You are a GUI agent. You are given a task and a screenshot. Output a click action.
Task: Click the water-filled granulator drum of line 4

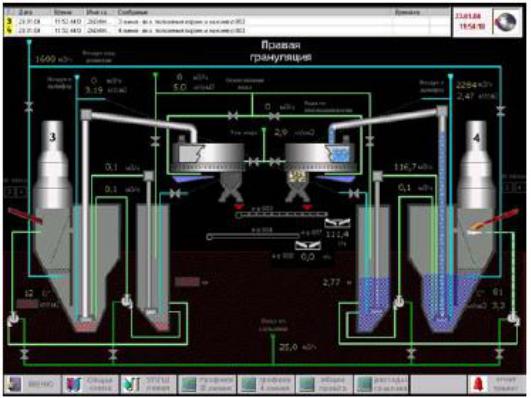tap(320, 156)
